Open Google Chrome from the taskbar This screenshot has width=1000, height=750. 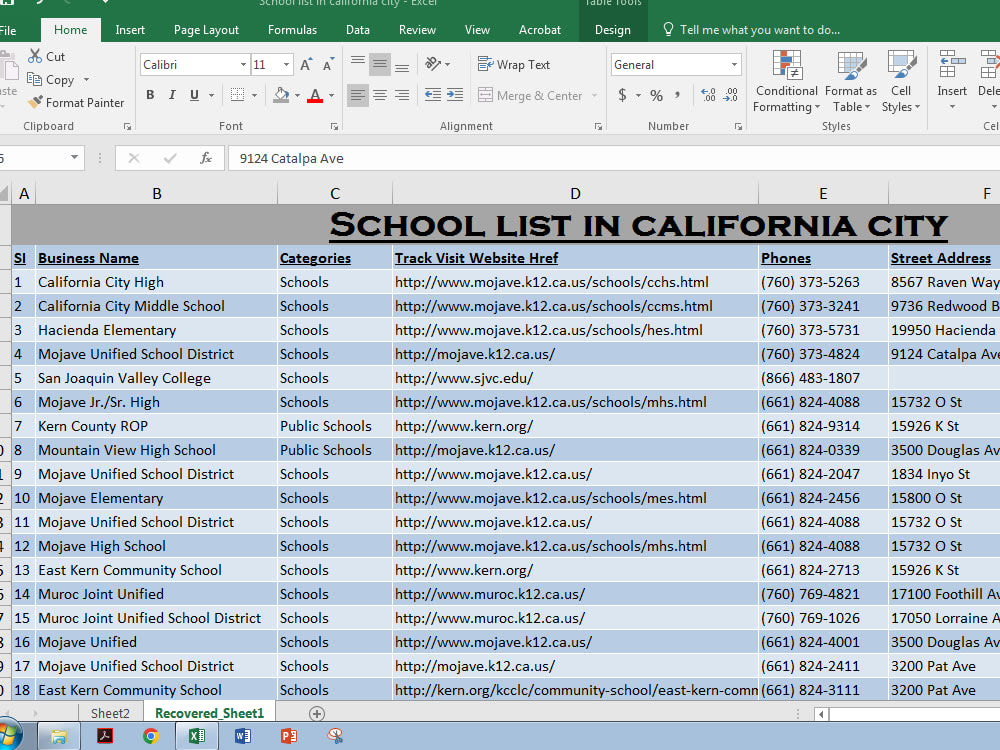coord(151,736)
